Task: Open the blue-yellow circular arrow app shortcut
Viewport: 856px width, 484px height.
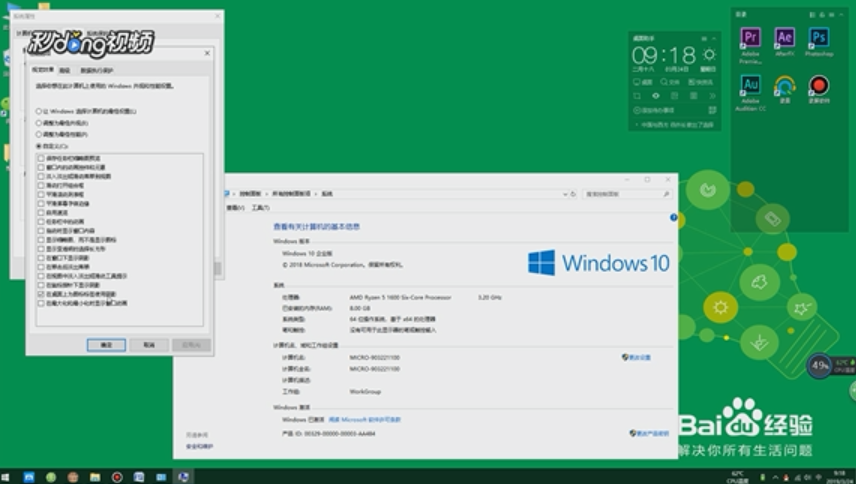Action: pos(784,89)
